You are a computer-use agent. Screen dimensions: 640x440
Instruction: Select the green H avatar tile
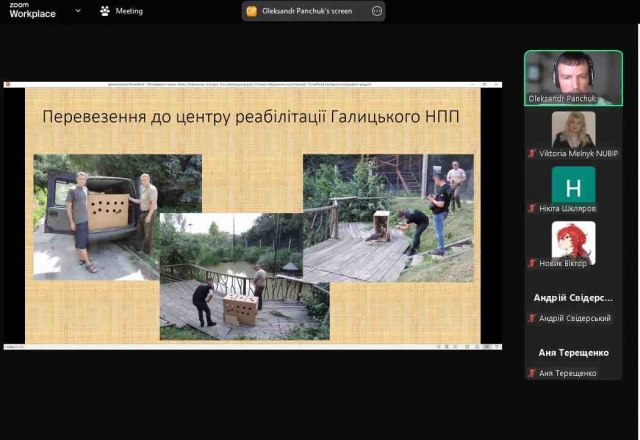pyautogui.click(x=573, y=185)
